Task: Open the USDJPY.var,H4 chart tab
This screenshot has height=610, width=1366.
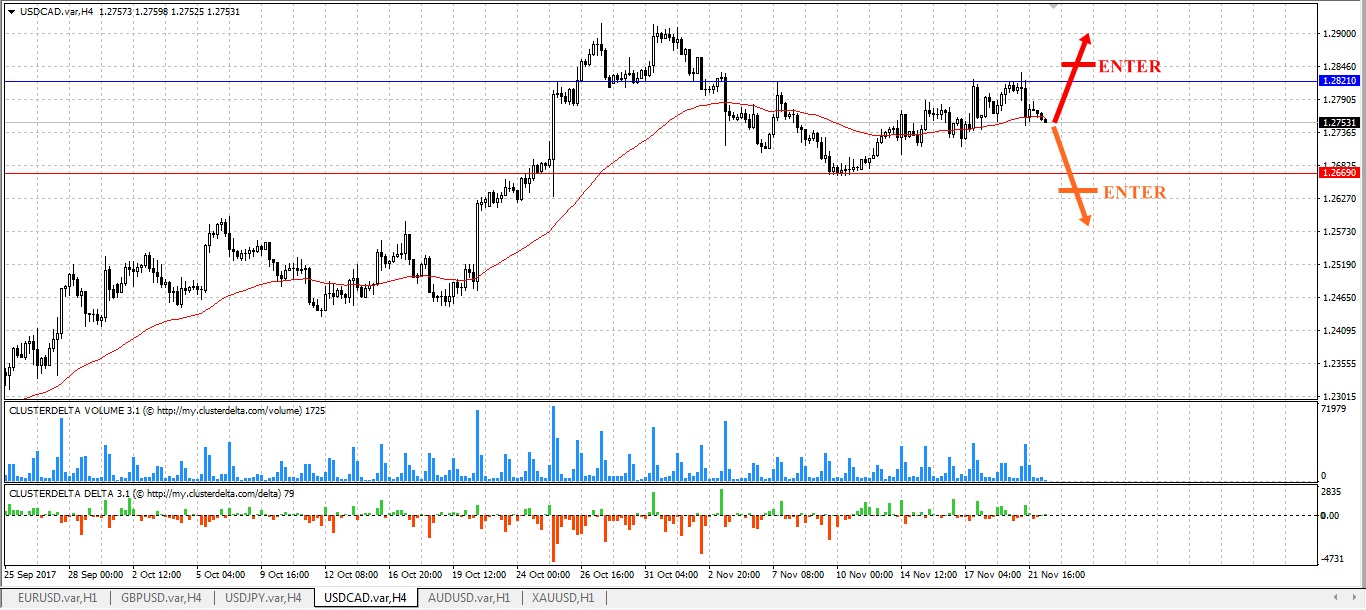Action: 263,598
